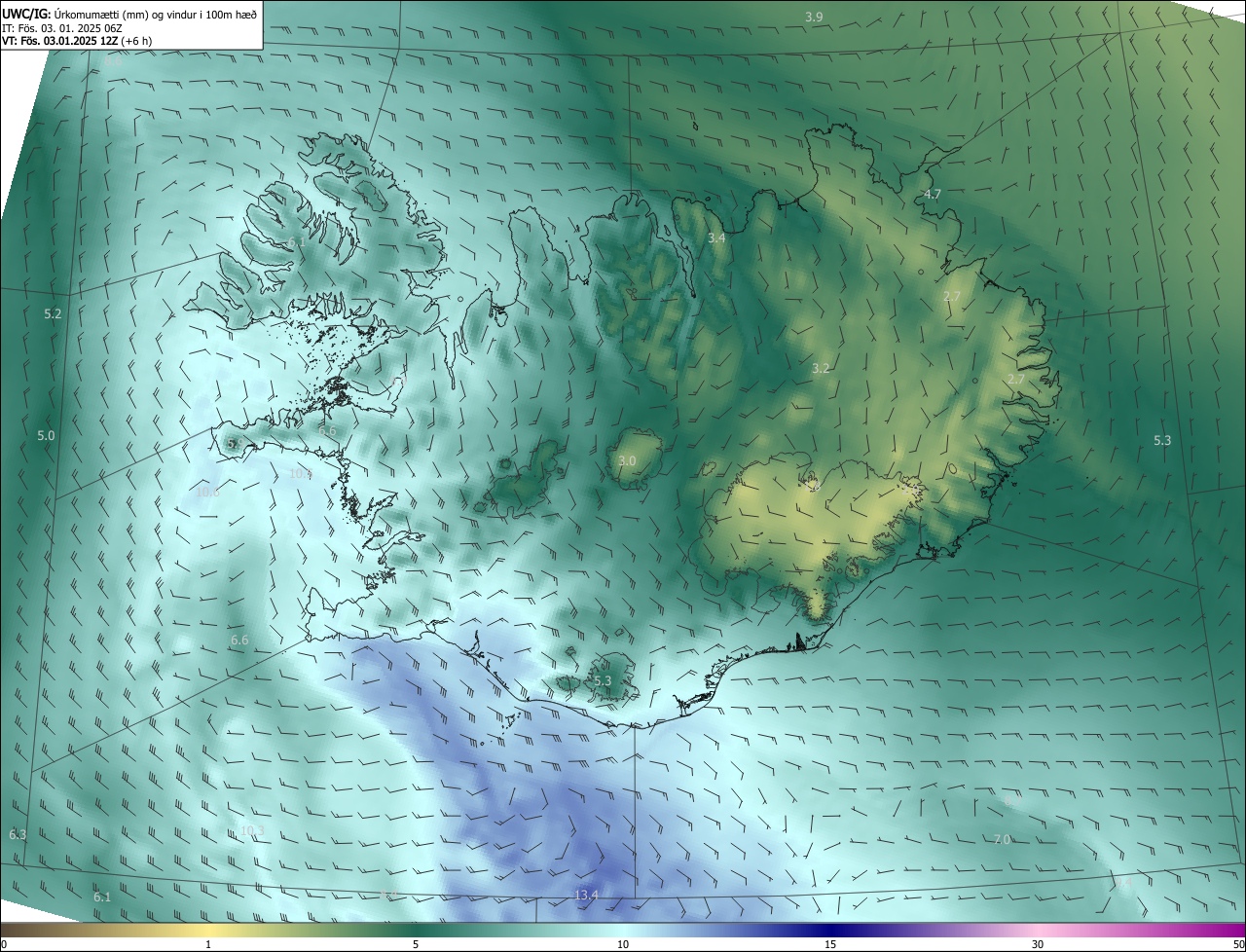Click the 5.3 value east of Iceland
This screenshot has height=952, width=1246.
pos(1162,440)
